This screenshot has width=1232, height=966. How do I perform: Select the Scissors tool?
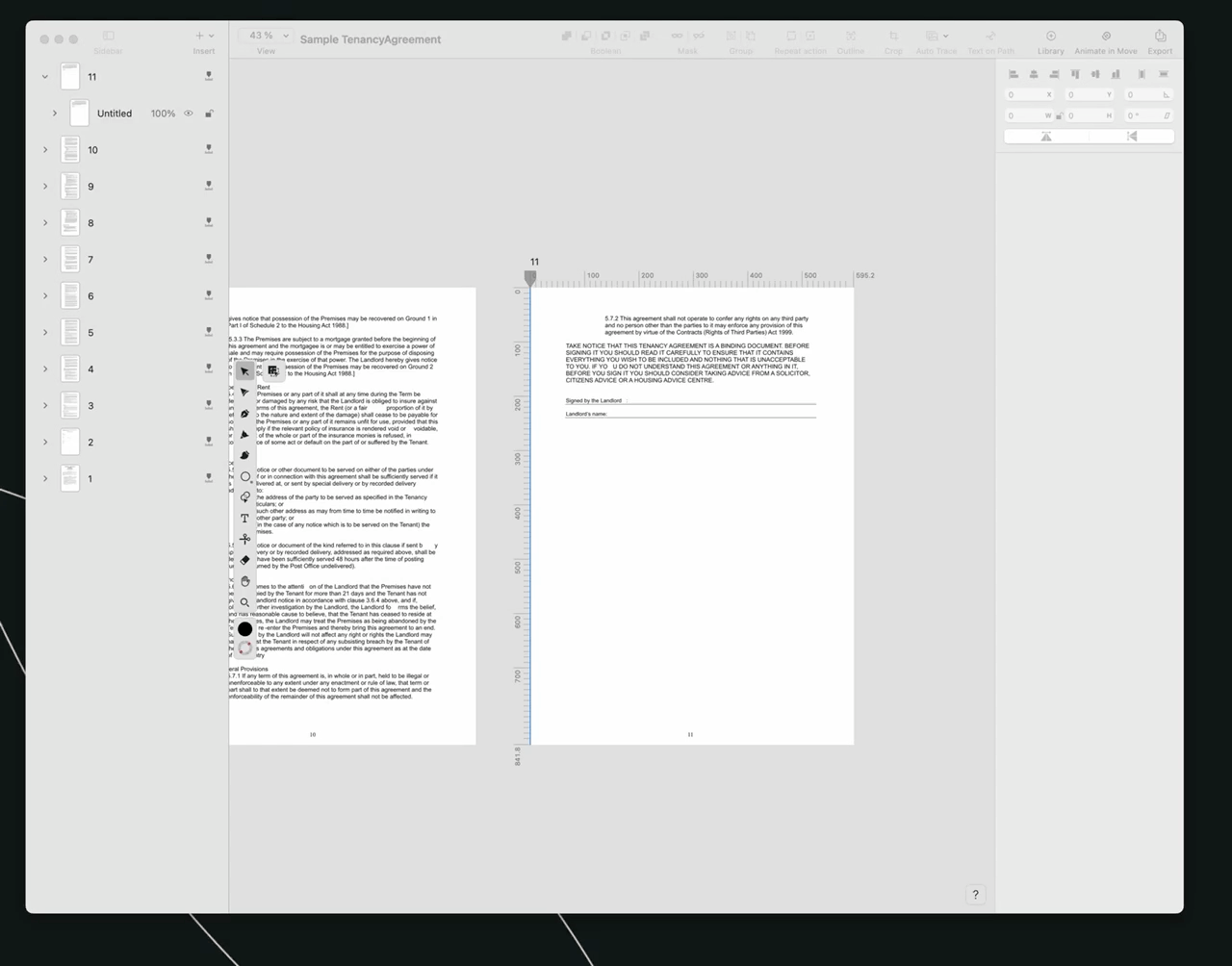click(244, 539)
